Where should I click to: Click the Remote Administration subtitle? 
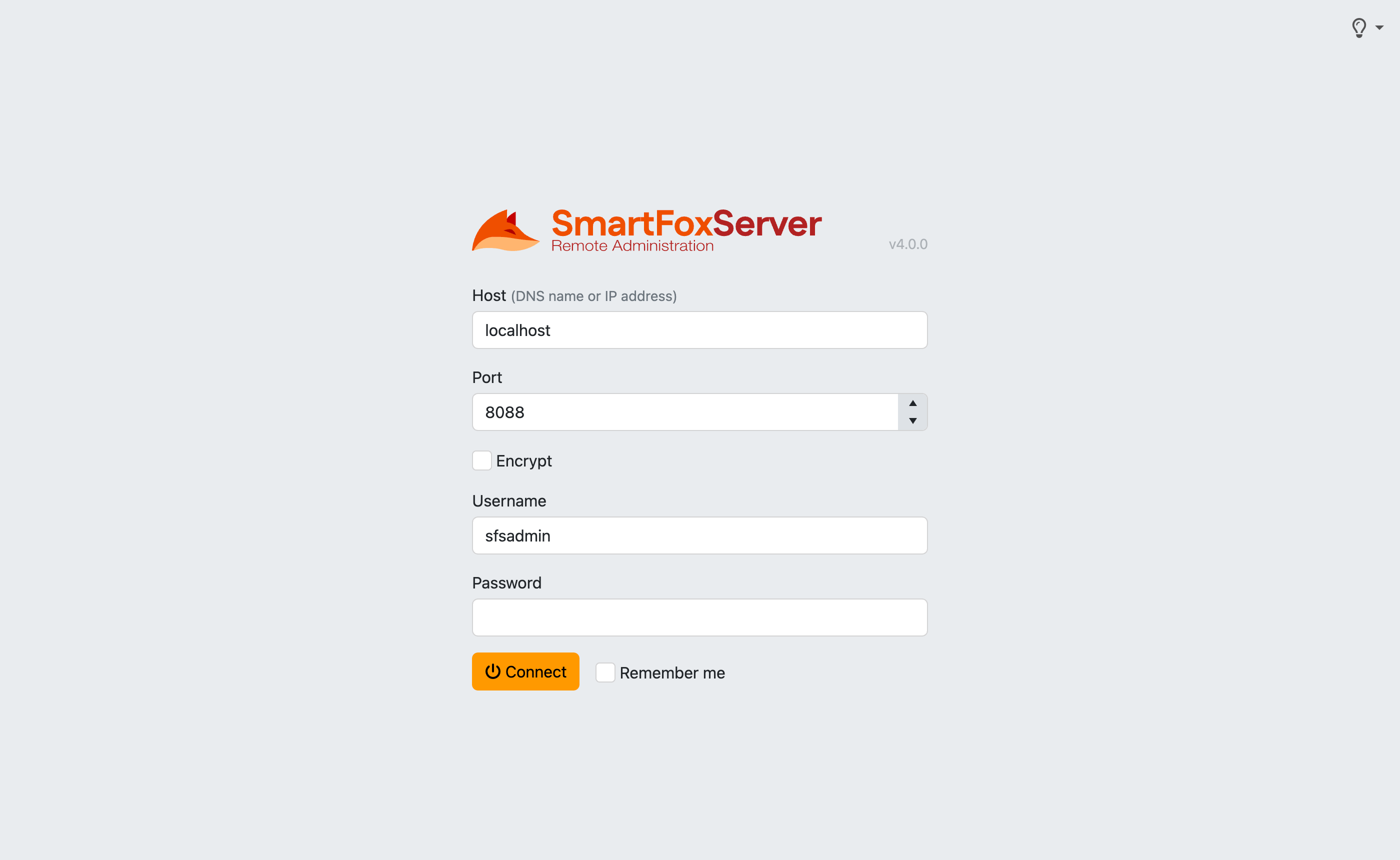pyautogui.click(x=632, y=245)
